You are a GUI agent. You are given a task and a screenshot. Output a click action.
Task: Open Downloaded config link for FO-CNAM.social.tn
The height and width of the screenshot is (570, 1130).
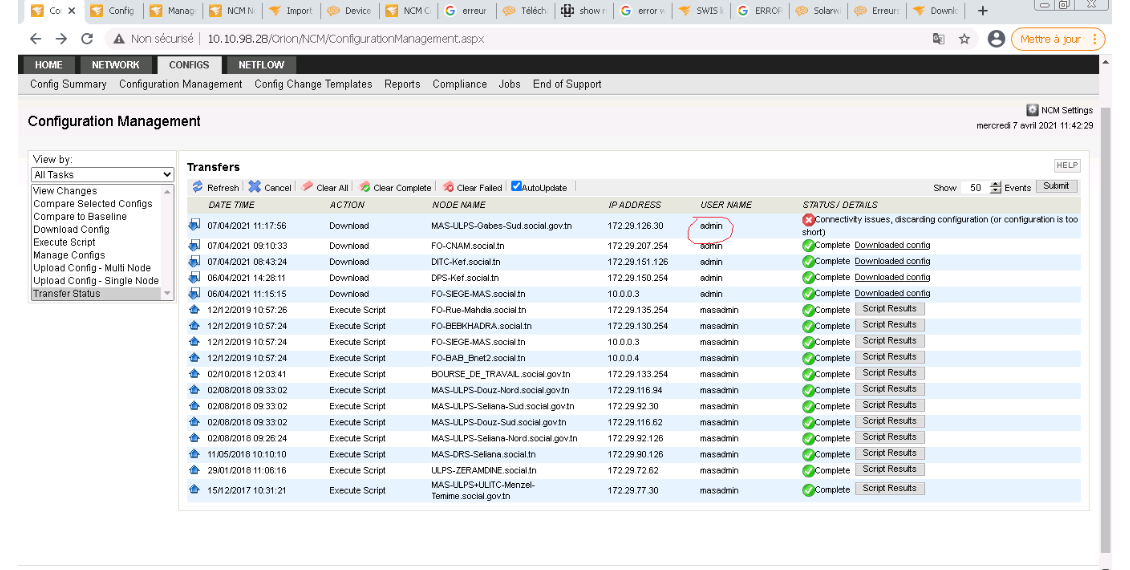pyautogui.click(x=892, y=245)
